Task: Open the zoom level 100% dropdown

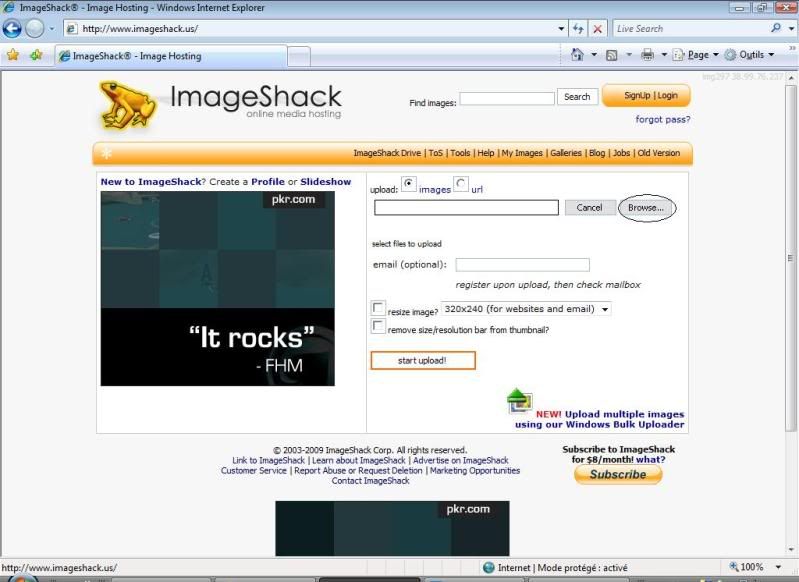Action: point(778,567)
